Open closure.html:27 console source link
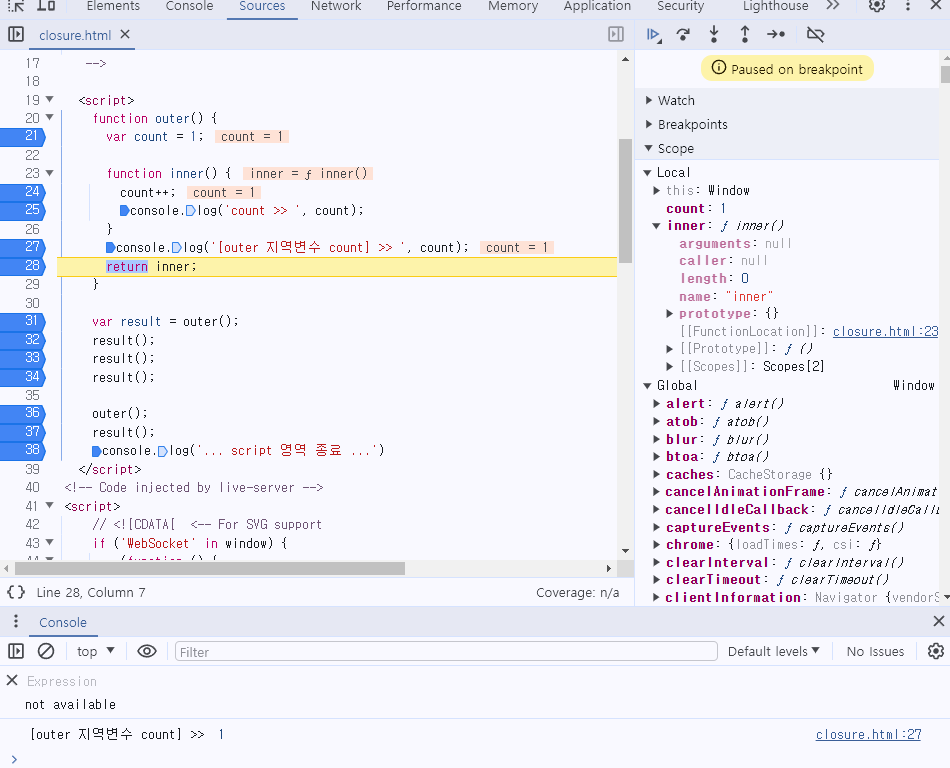950x768 pixels. point(868,734)
